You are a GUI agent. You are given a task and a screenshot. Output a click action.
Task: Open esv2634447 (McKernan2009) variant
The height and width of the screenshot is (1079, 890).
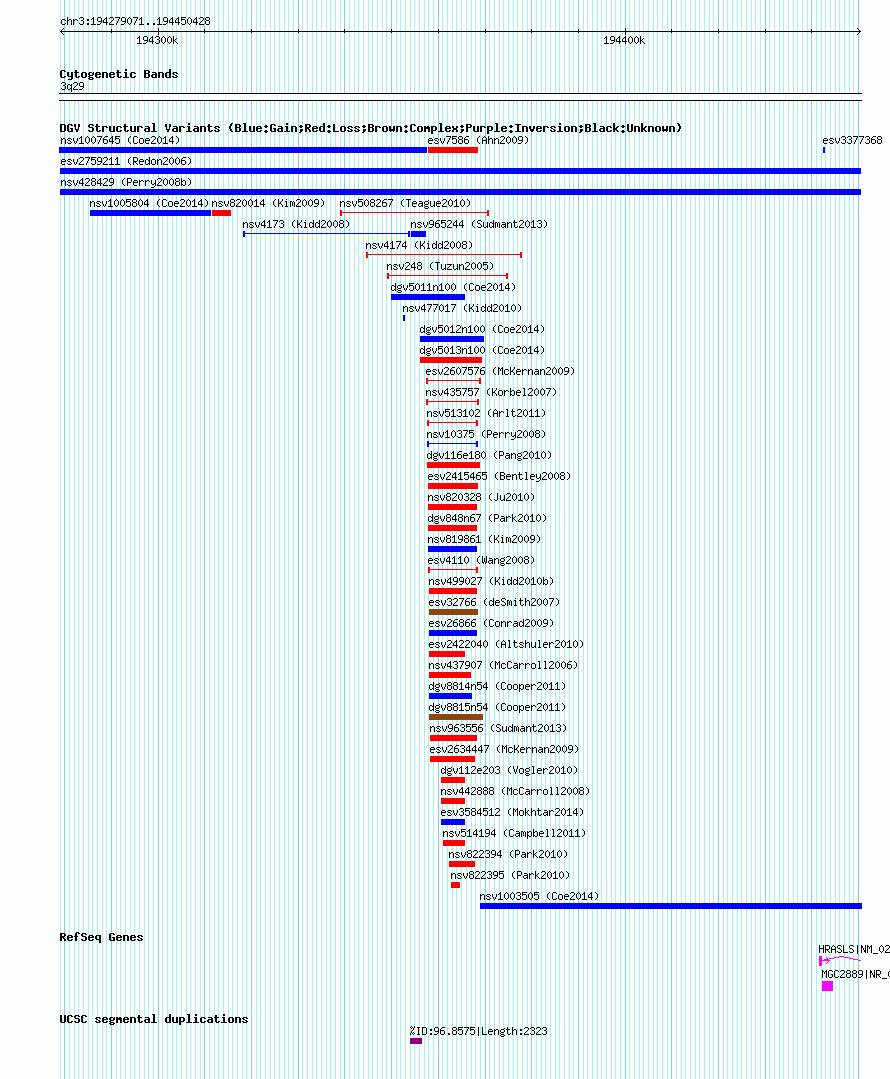pos(505,749)
